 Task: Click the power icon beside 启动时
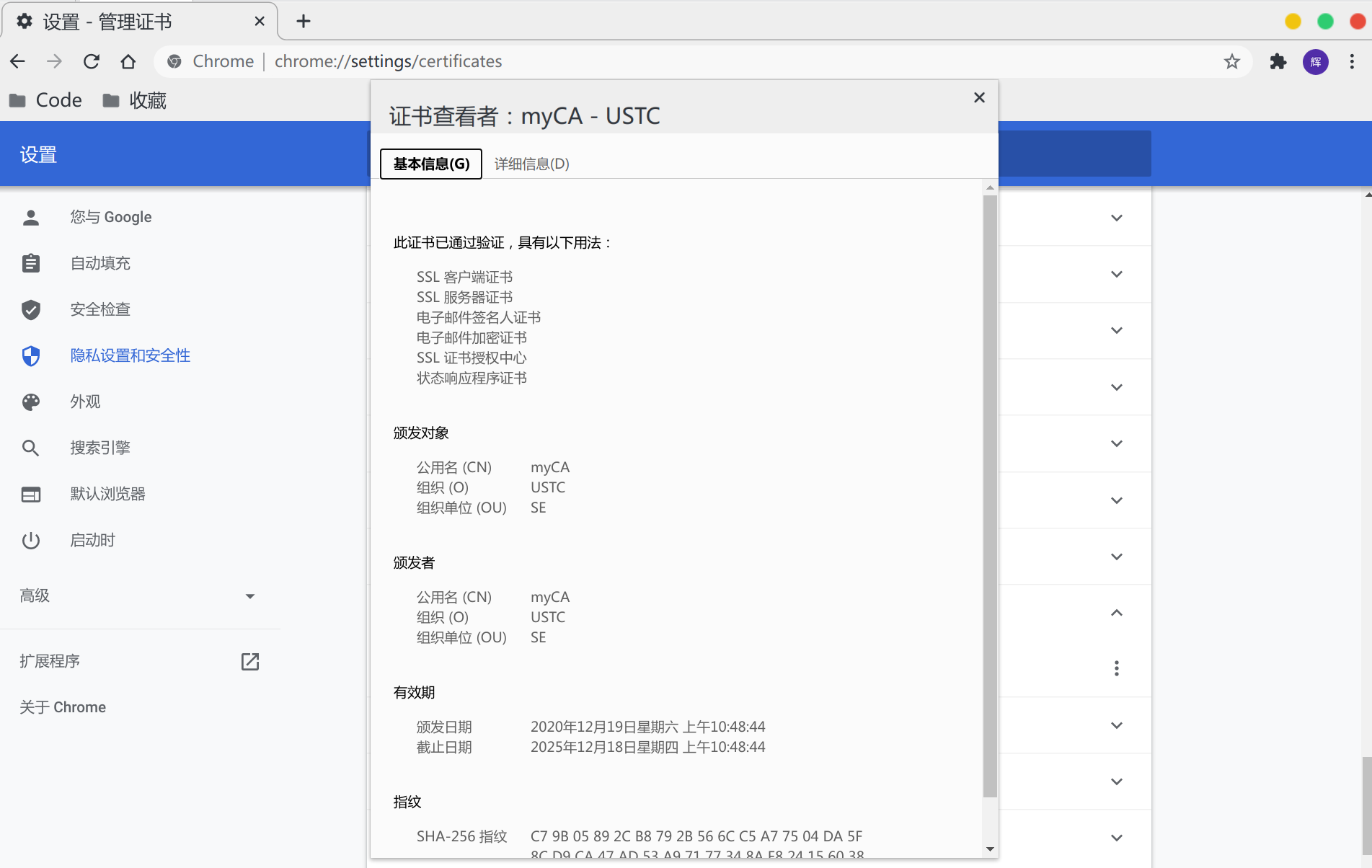(31, 541)
